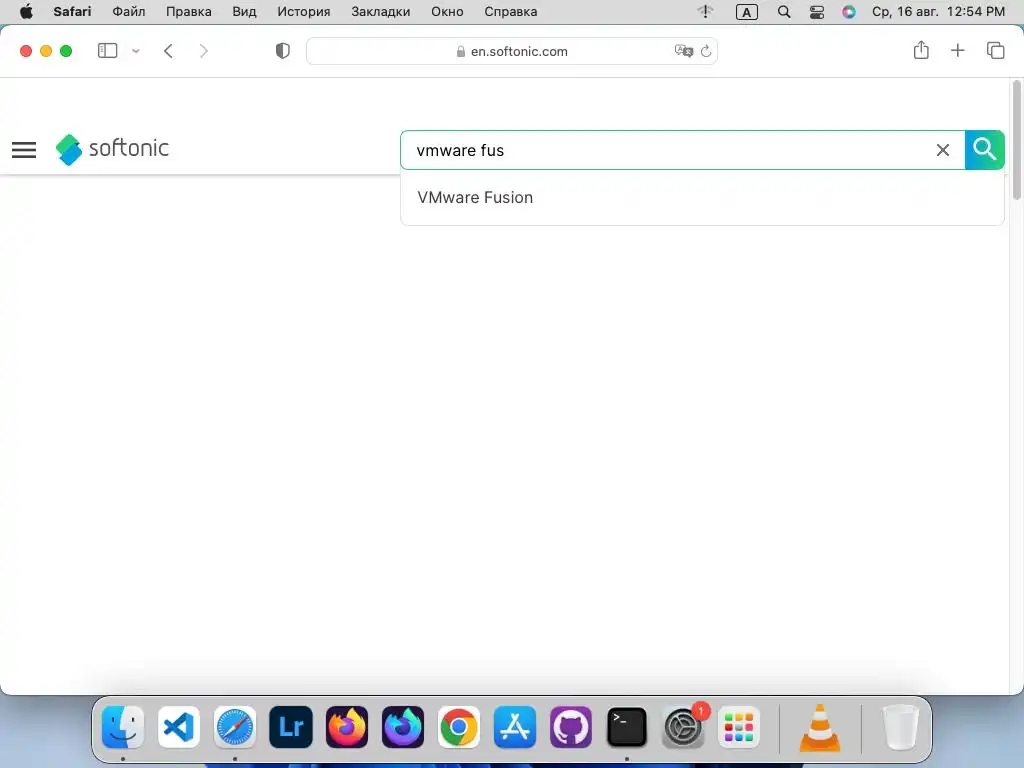Open the App Store from the Dock
The image size is (1024, 768).
[515, 726]
